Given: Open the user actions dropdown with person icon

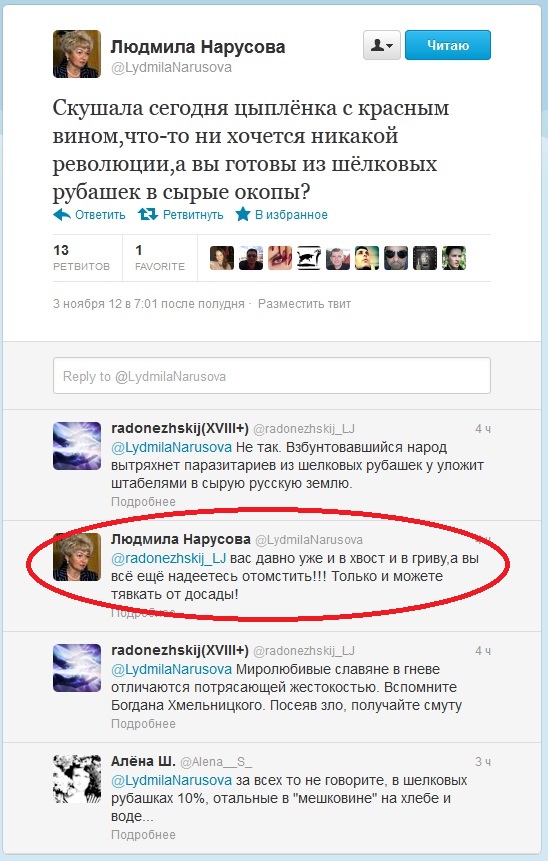Looking at the screenshot, I should click(x=382, y=45).
